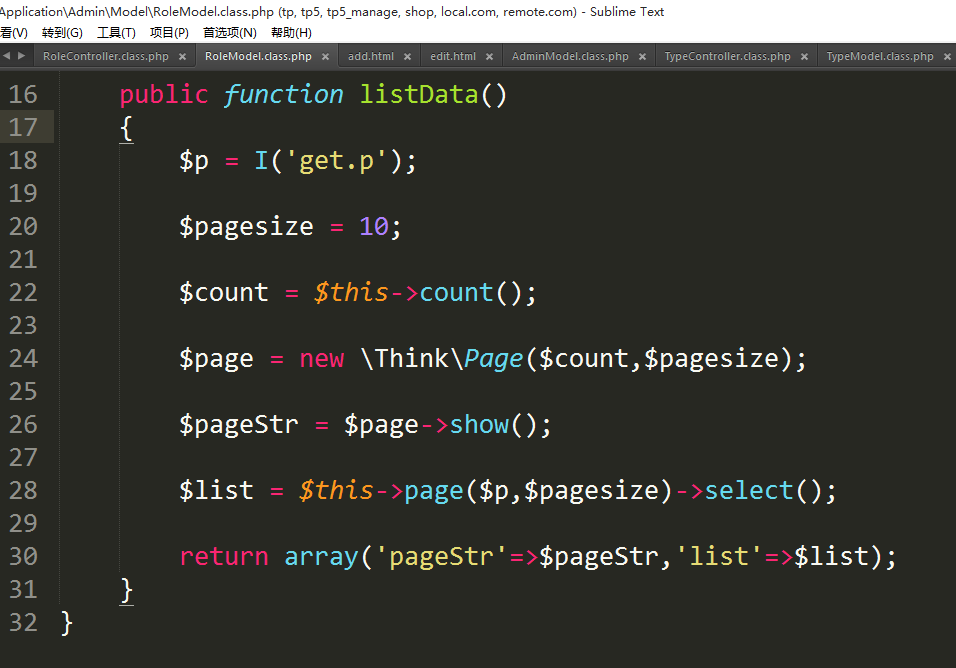Viewport: 956px width, 668px height.
Task: Close the add.html tab
Action: 407,57
